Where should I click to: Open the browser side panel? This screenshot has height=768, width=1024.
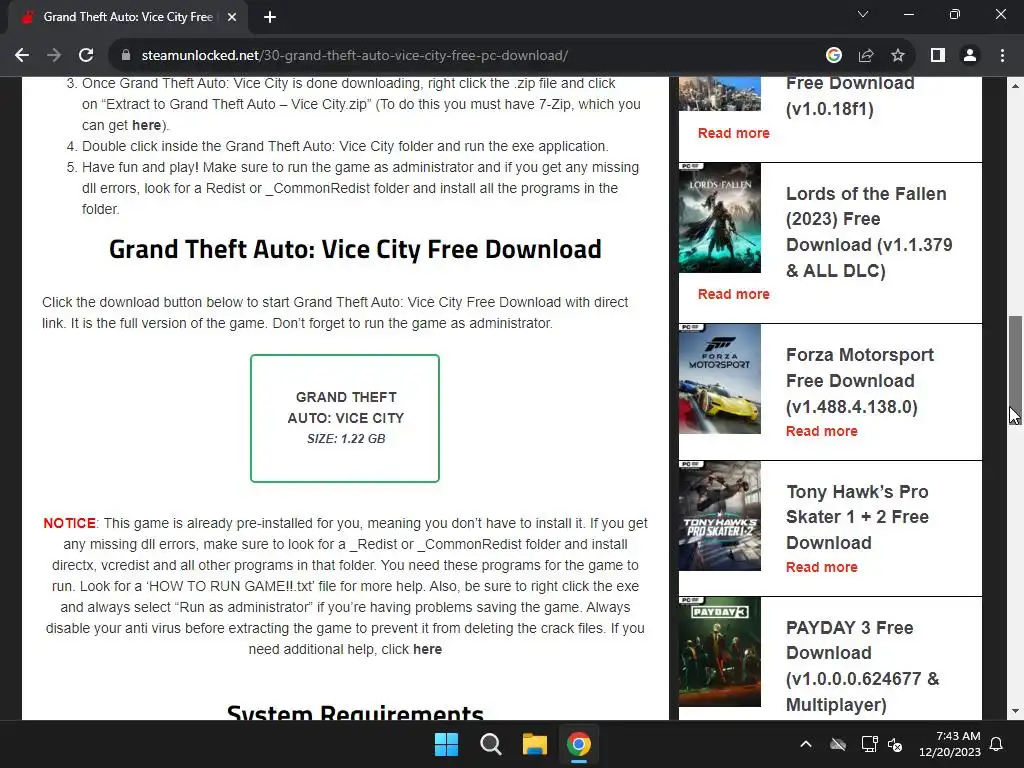click(x=938, y=56)
